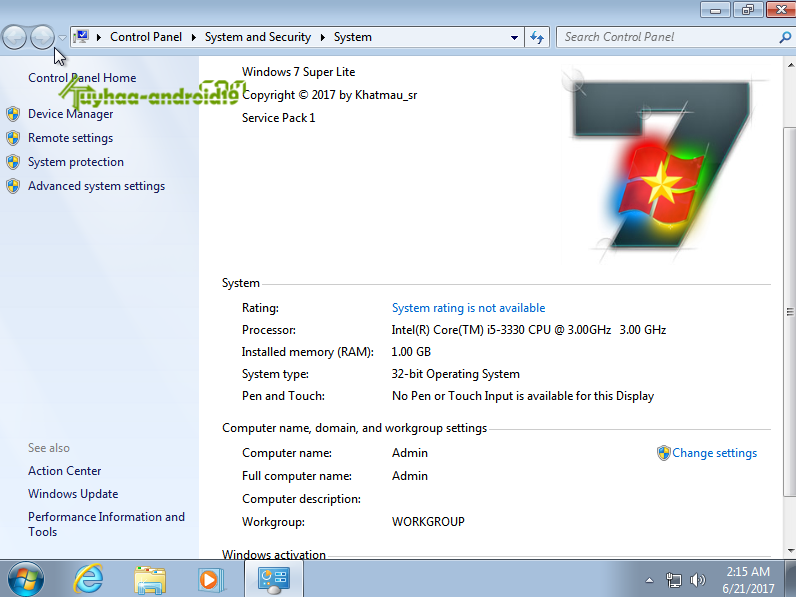This screenshot has height=597, width=796.
Task: Click the WORKGROUP value
Action: click(428, 522)
